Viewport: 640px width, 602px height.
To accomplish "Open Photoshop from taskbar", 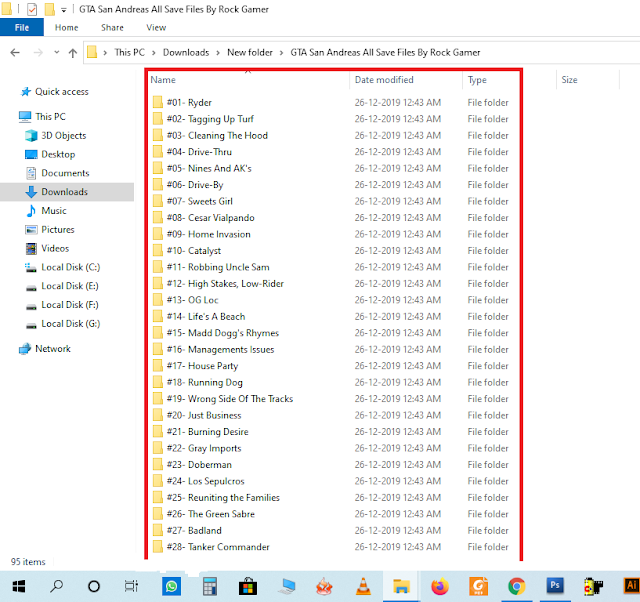I will point(555,586).
